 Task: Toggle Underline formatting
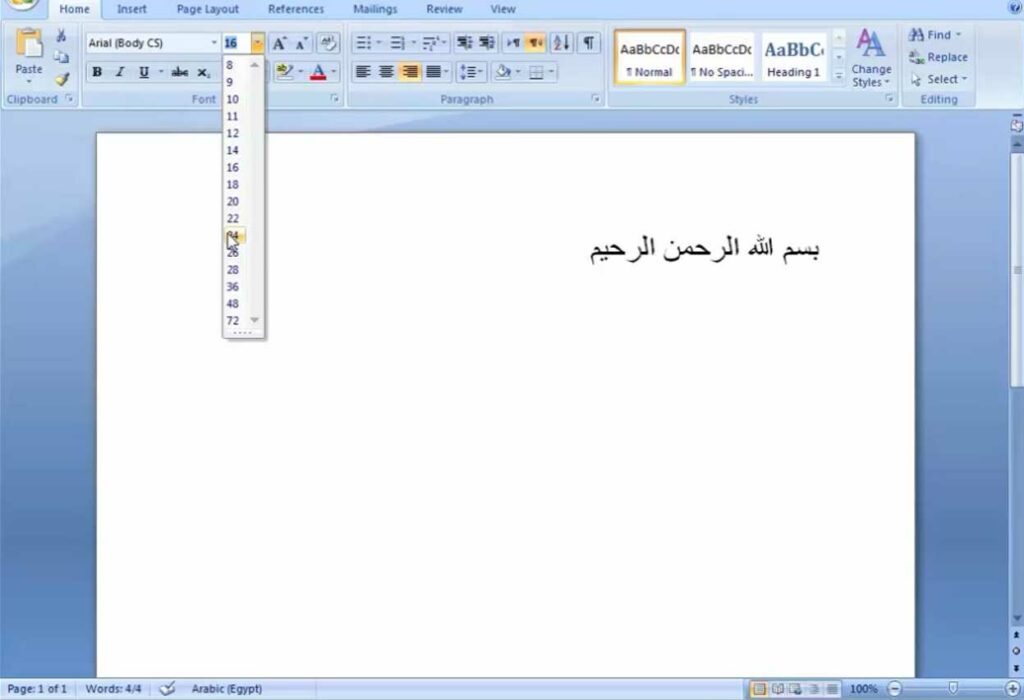[144, 72]
